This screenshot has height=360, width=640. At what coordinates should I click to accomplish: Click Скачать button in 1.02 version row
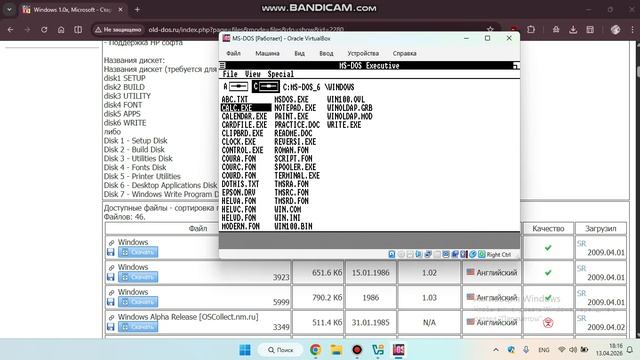[x=138, y=277]
